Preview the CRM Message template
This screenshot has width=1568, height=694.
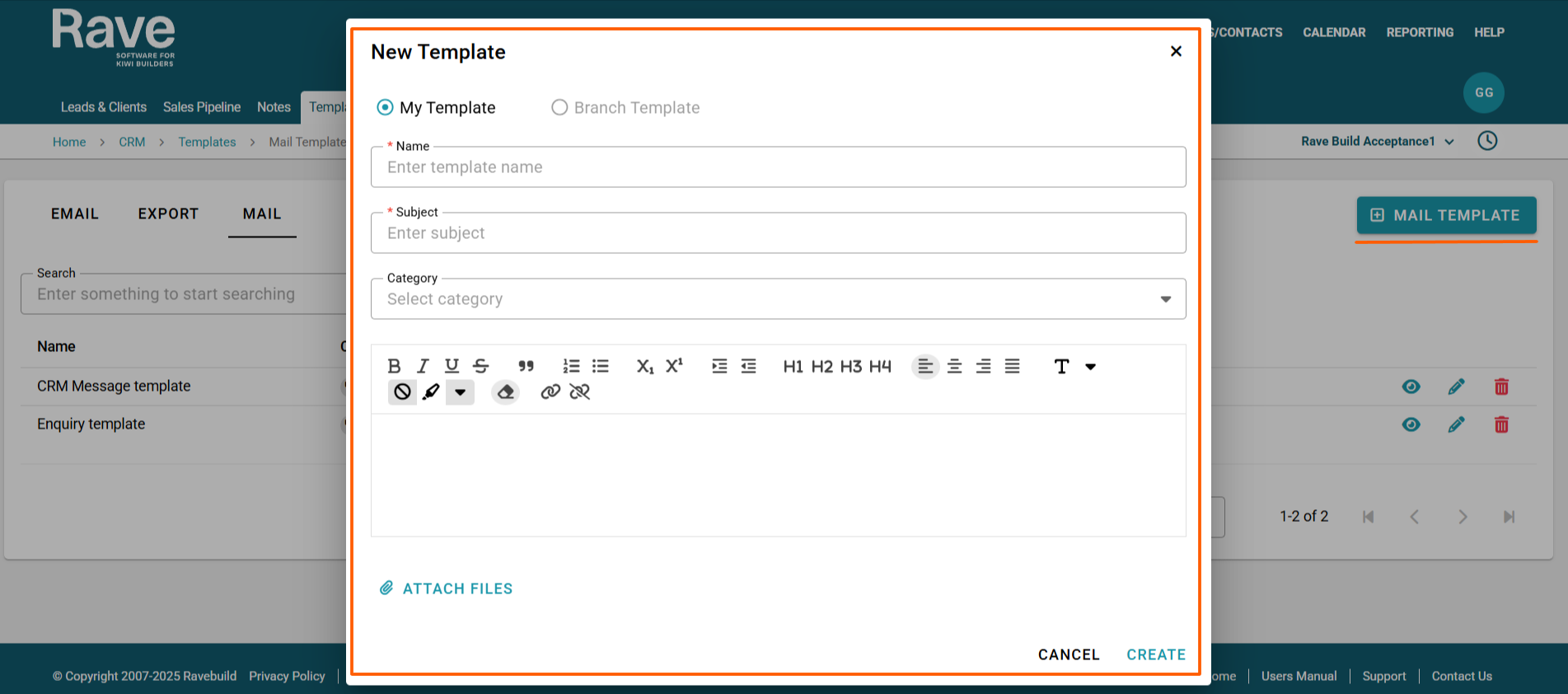click(x=1411, y=387)
